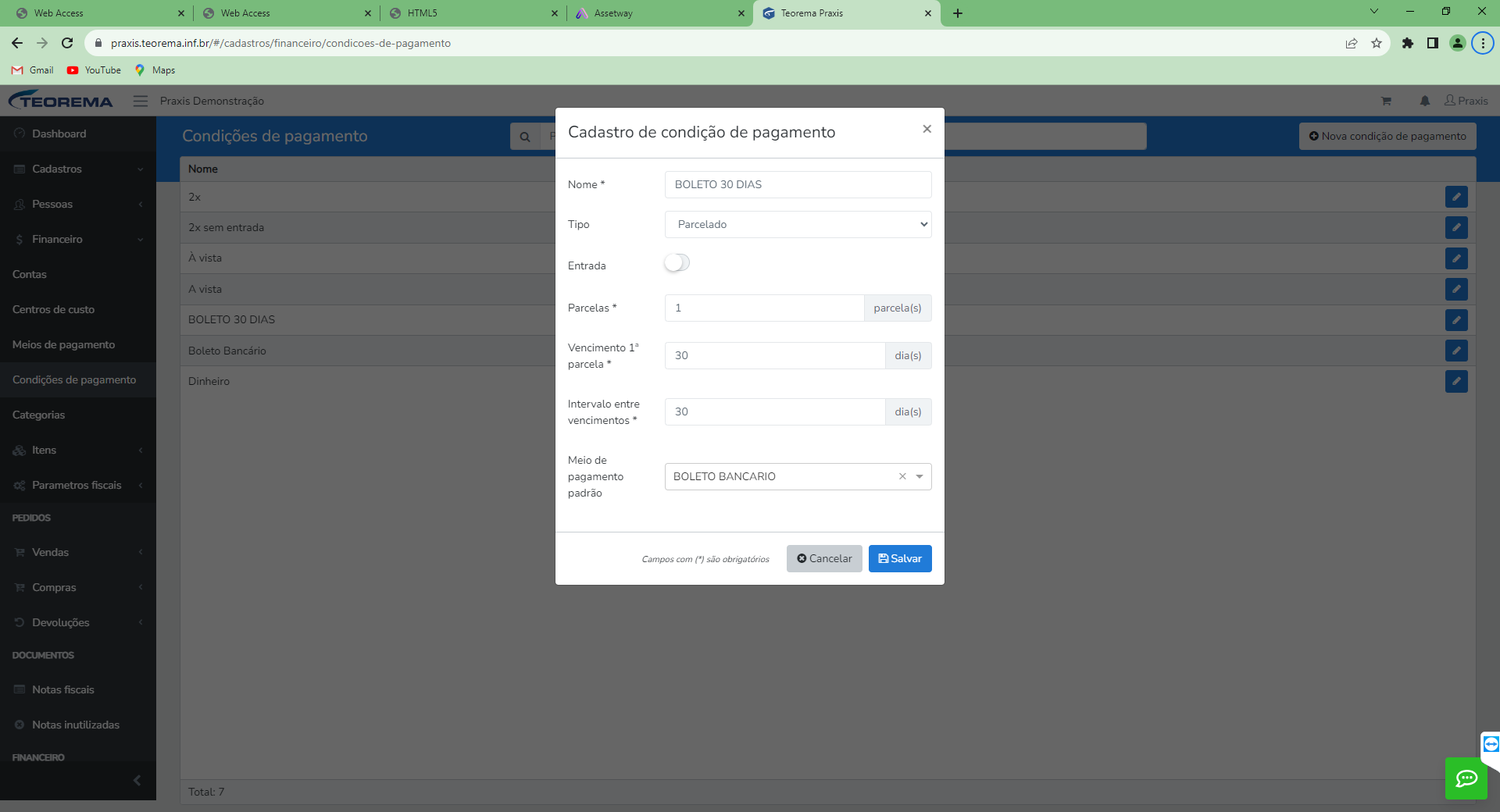Open the Dashboard menu item
The width and height of the screenshot is (1500, 812).
click(x=78, y=134)
